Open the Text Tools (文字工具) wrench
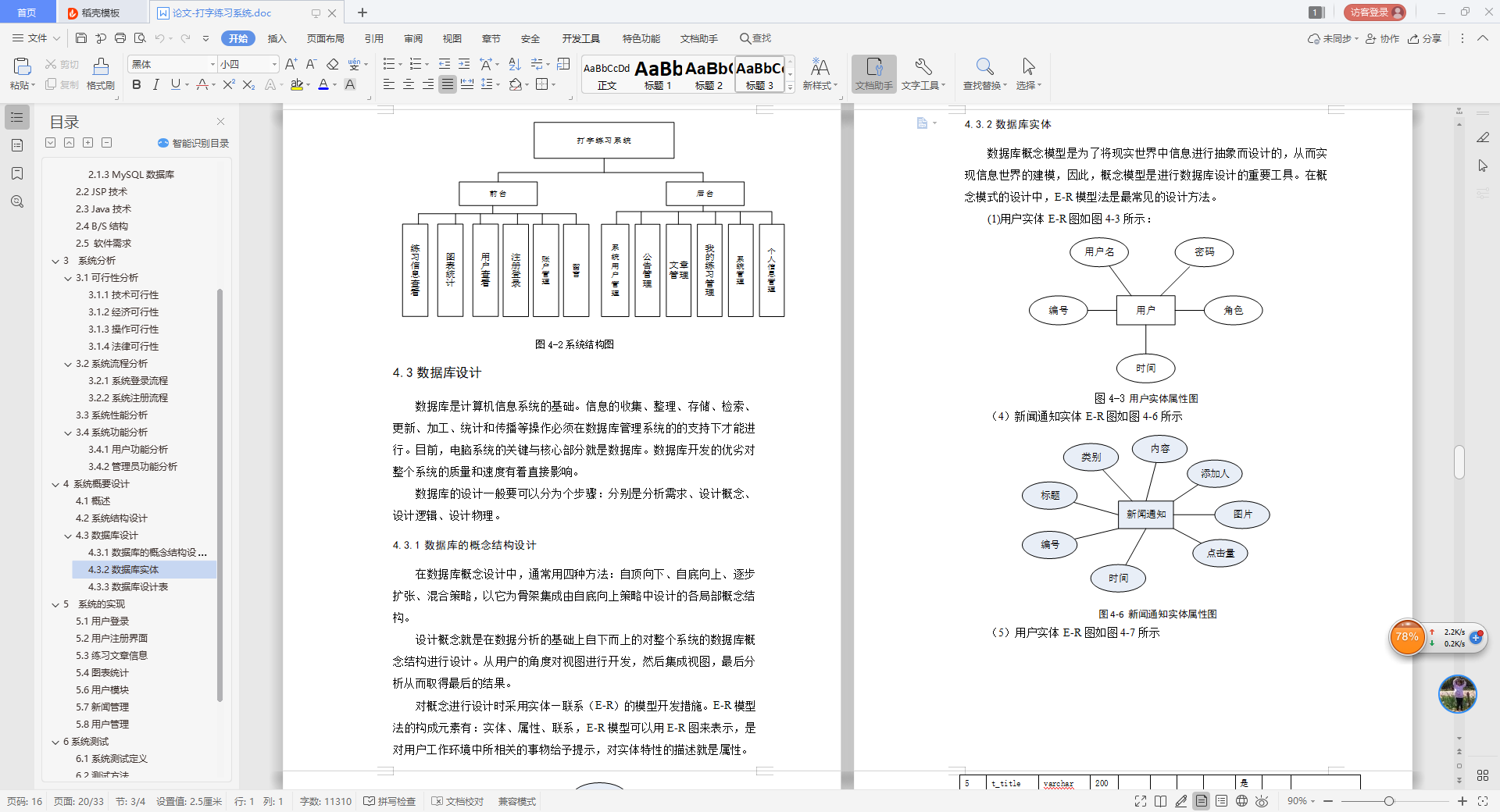Screen dimensions: 1500x812 tap(923, 74)
